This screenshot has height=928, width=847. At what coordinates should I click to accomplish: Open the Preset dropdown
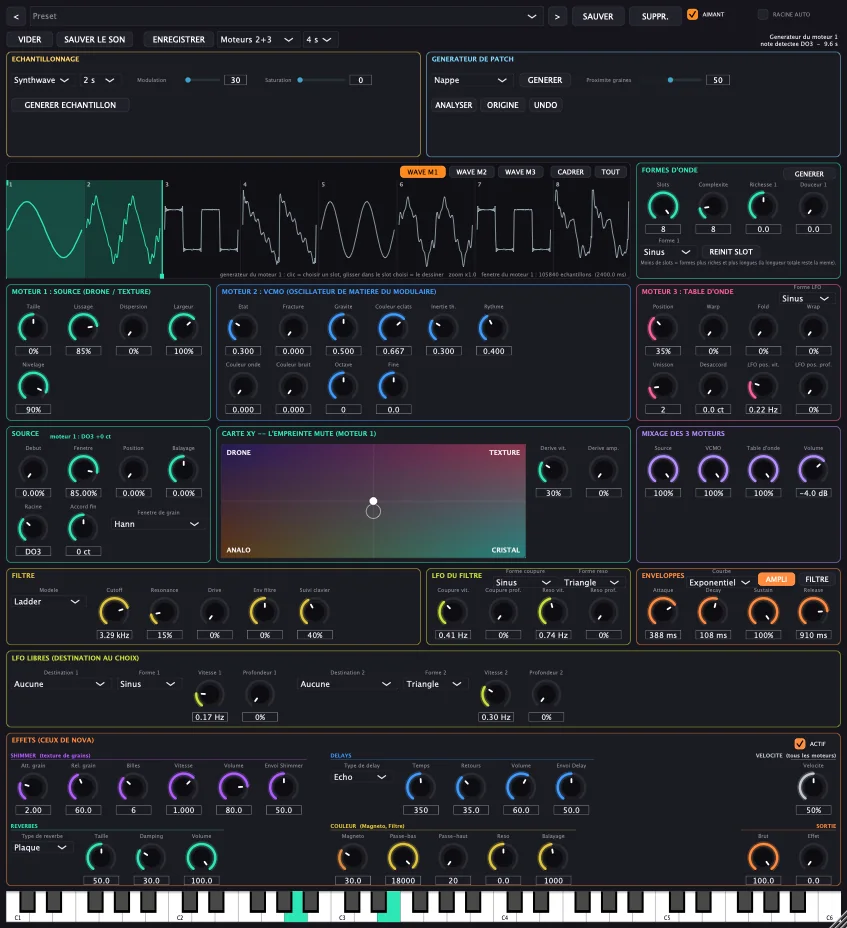click(x=284, y=17)
